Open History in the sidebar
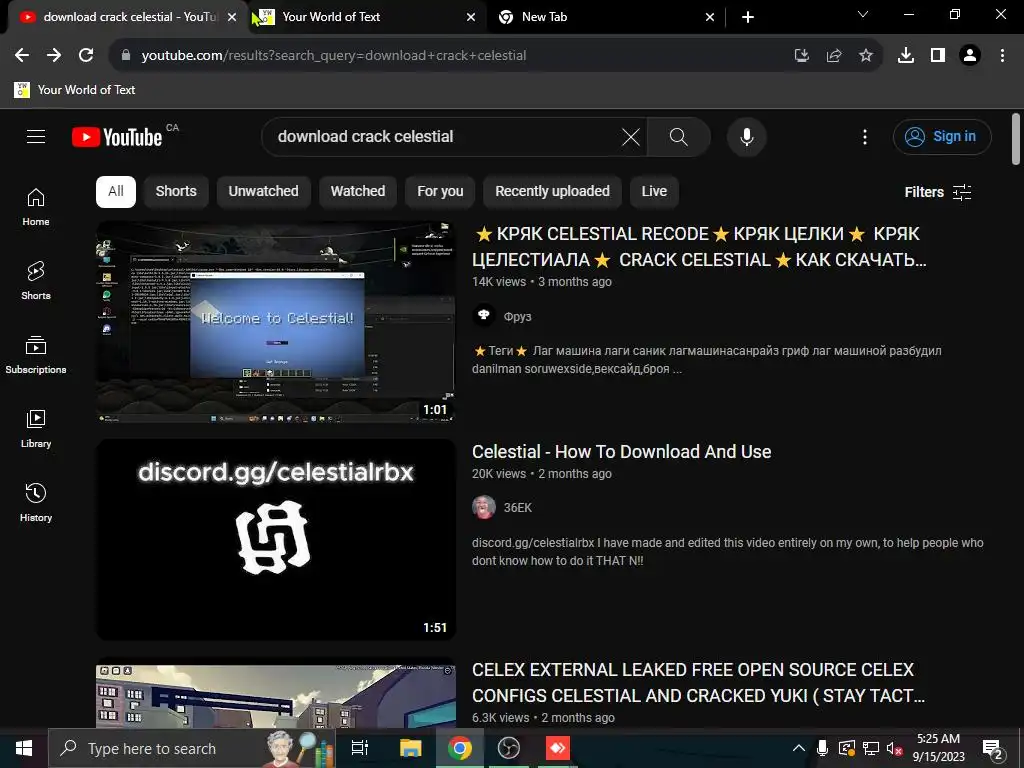The image size is (1024, 768). tap(36, 503)
